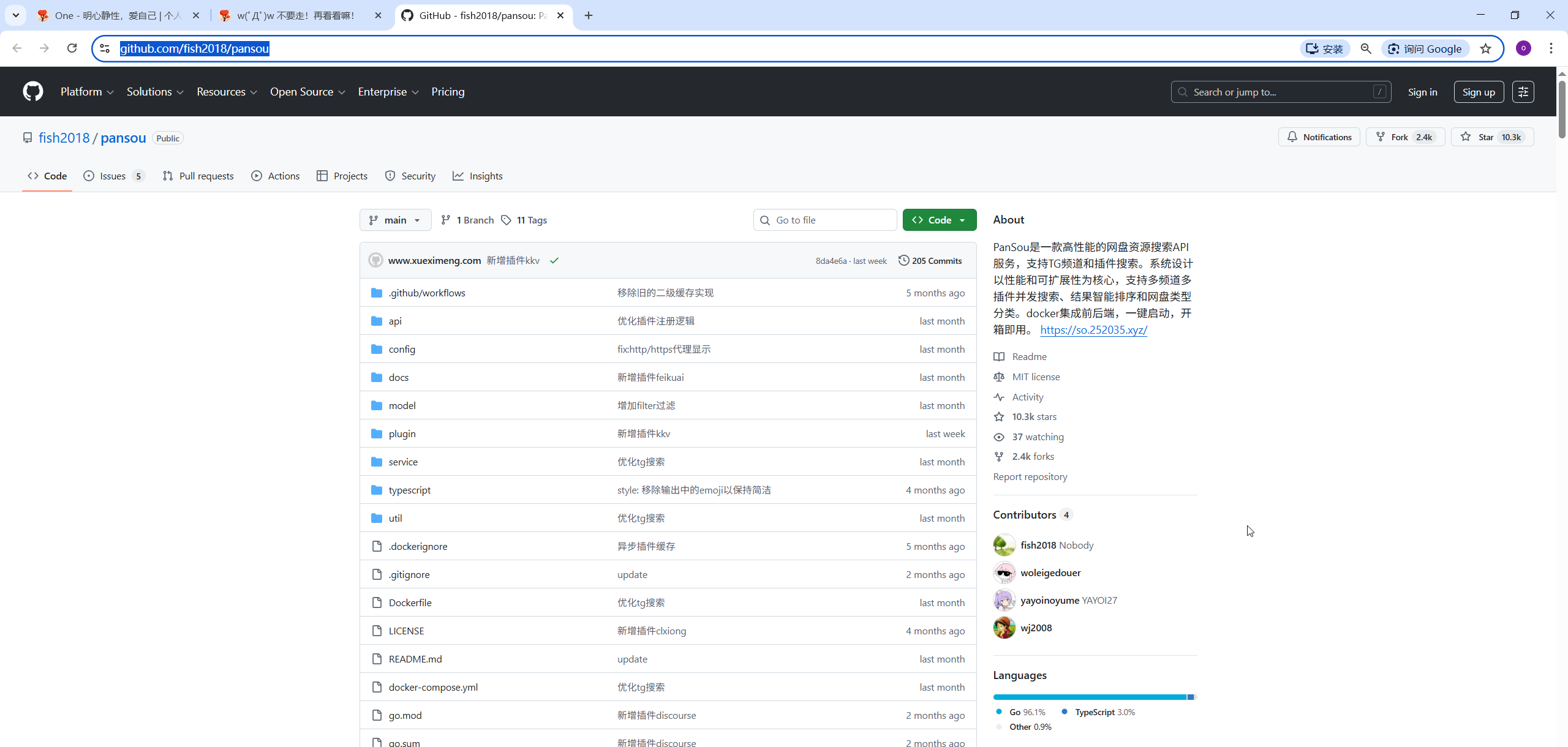Switch to the Issues tab
1568x747 pixels.
coord(113,176)
